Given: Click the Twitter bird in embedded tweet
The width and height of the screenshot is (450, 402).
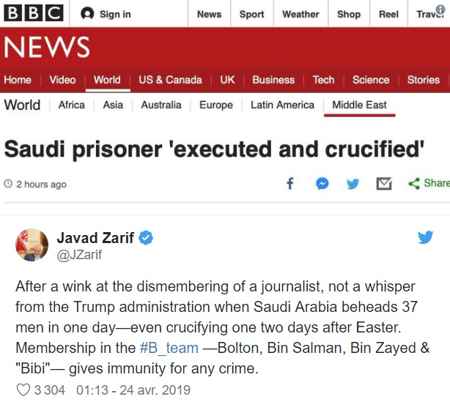Looking at the screenshot, I should [x=425, y=237].
